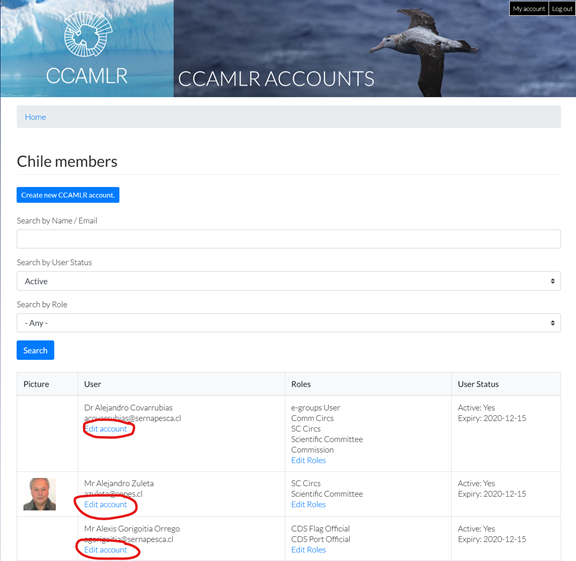Edit account for Dr Alejandro Covarrubias

[106, 429]
